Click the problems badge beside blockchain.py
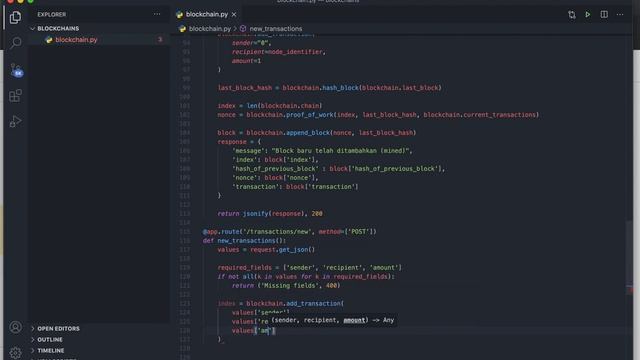Image resolution: width=640 pixels, height=360 pixels. click(160, 40)
